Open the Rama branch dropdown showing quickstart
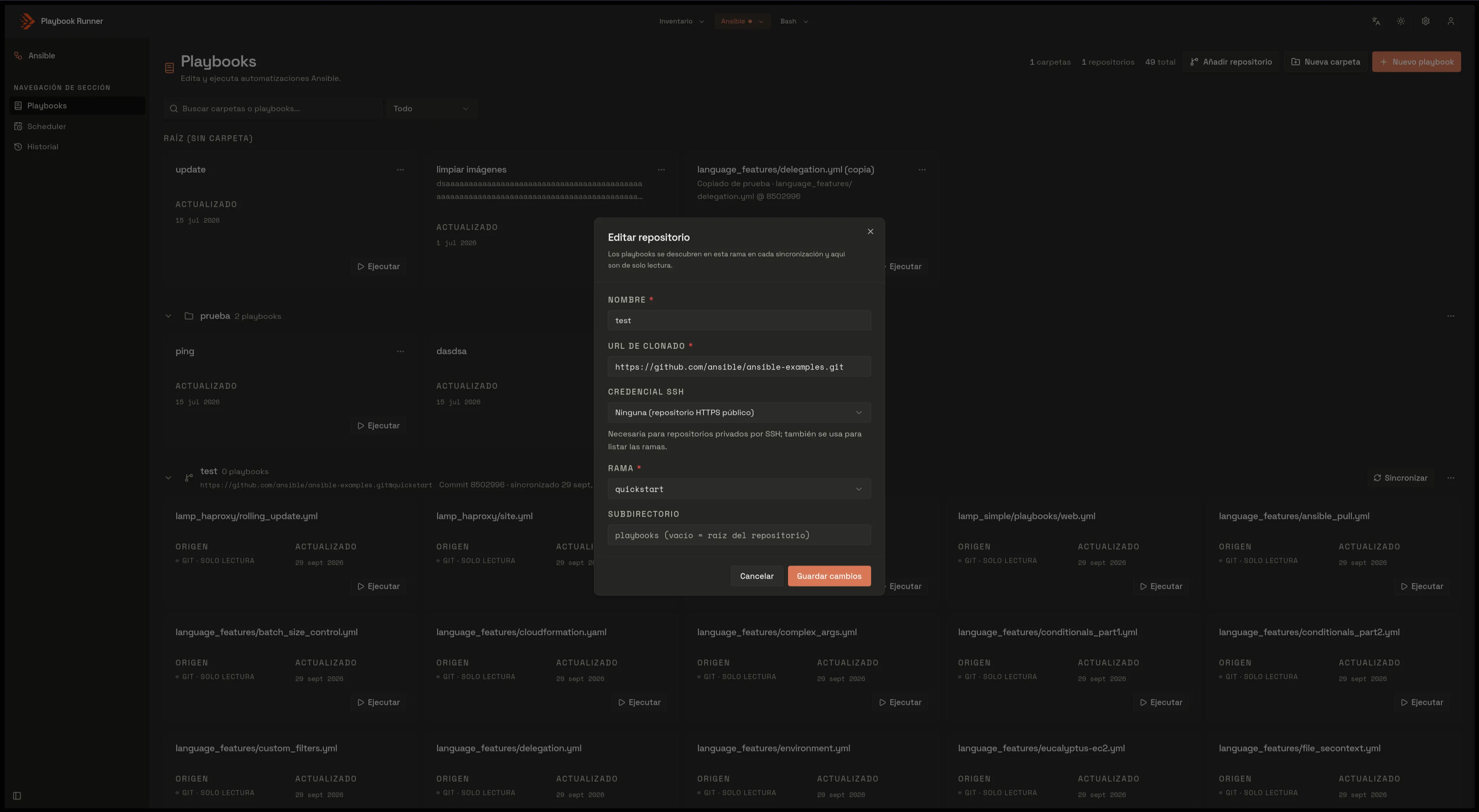The width and height of the screenshot is (1479, 812). [x=739, y=489]
